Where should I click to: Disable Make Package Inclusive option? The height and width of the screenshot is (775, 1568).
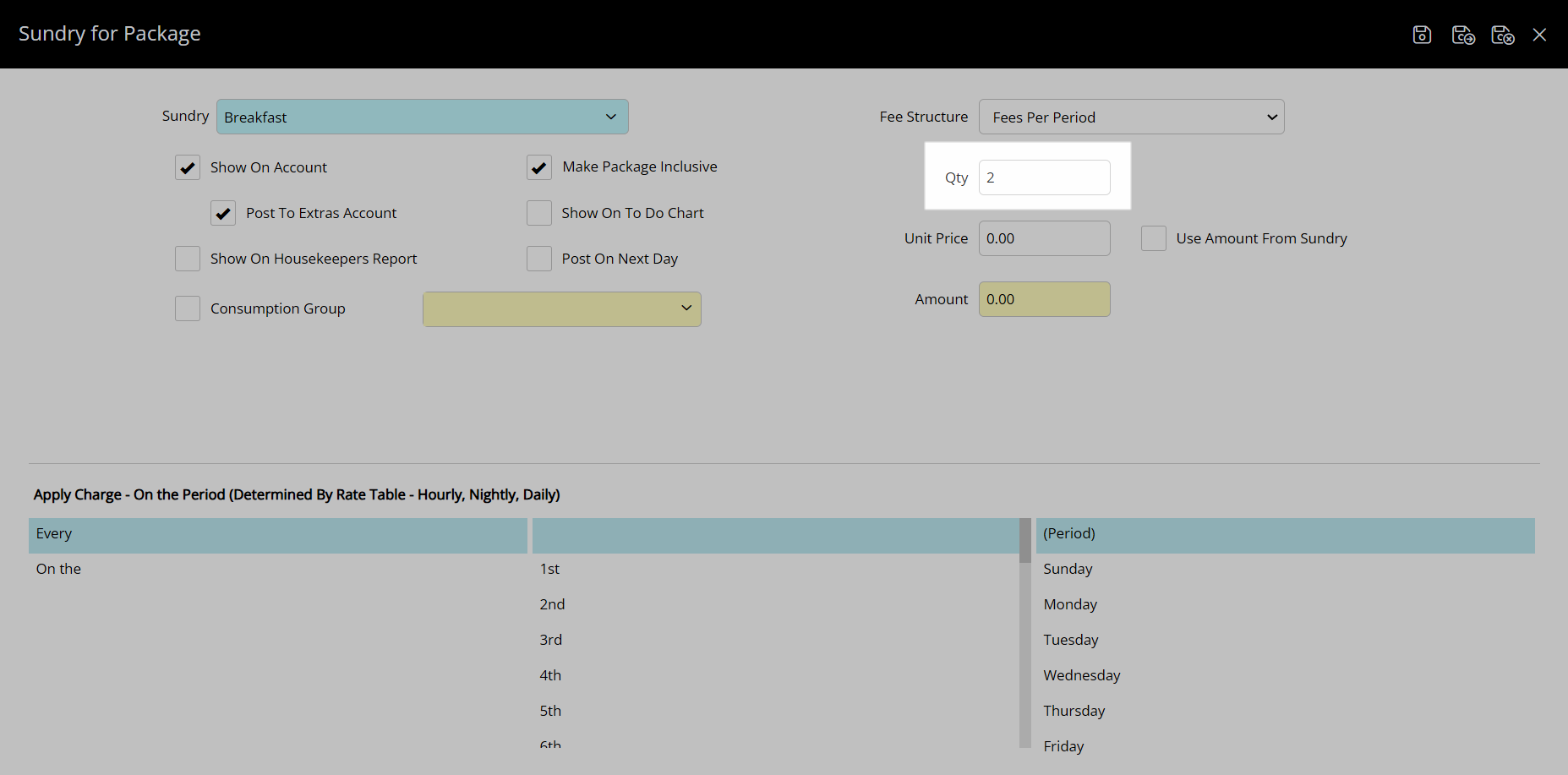tap(539, 167)
